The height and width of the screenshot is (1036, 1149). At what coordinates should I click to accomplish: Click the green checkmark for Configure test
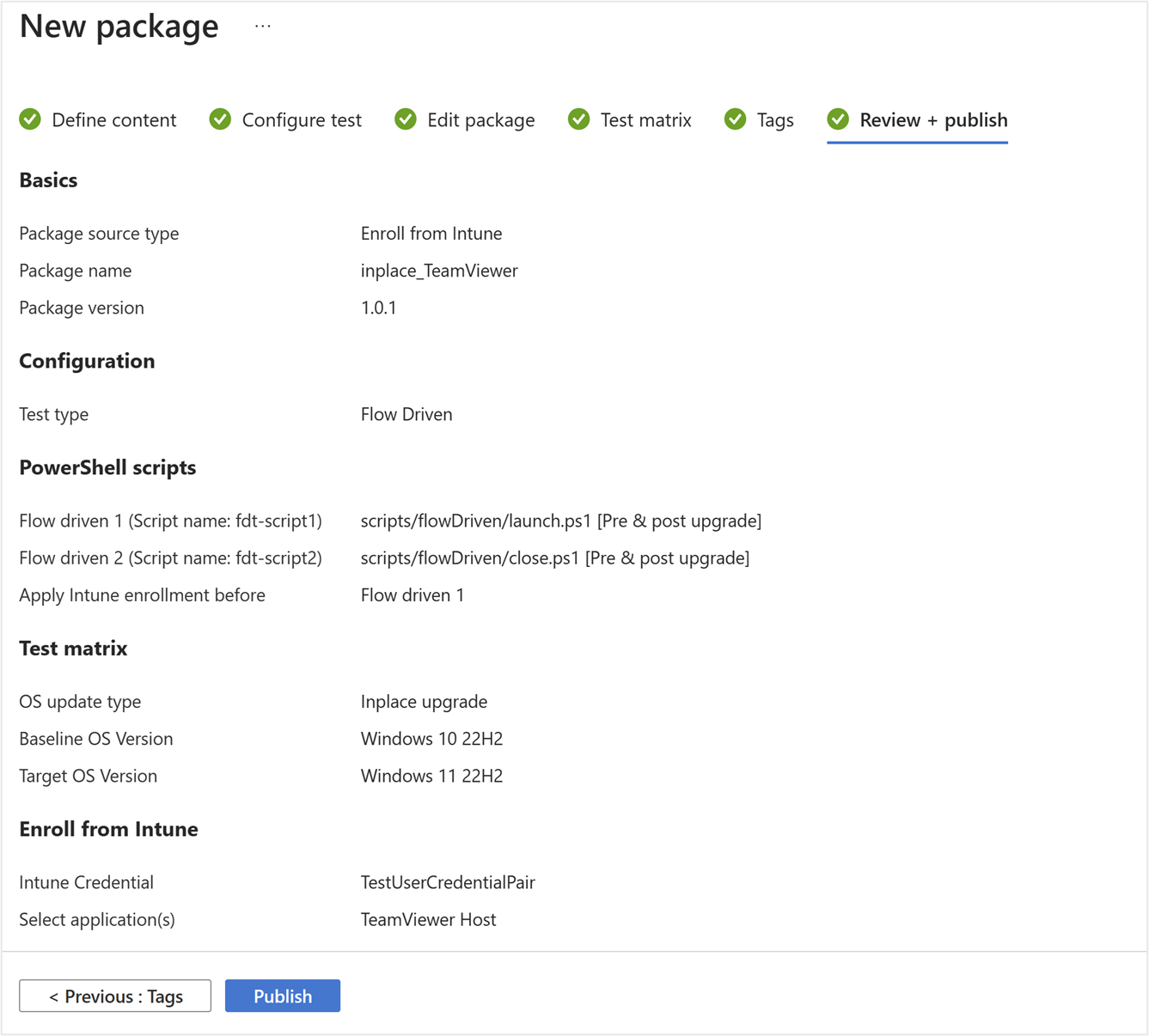pyautogui.click(x=220, y=119)
